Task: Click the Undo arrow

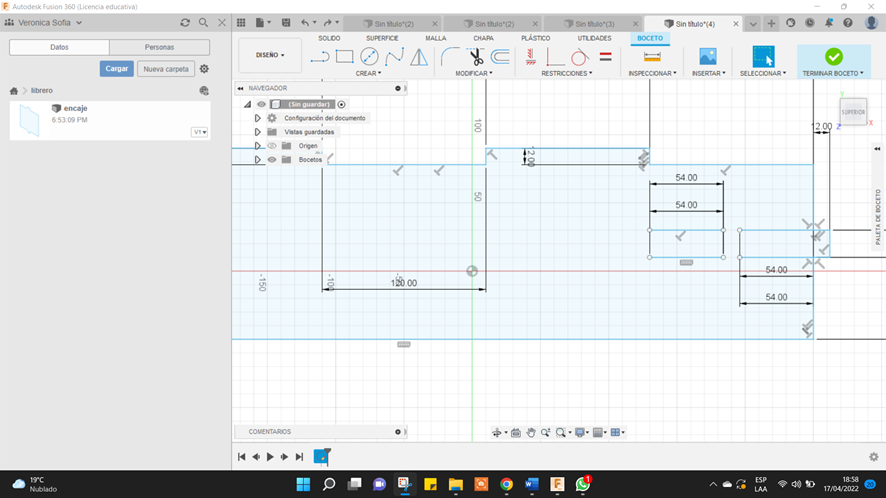Action: [x=305, y=23]
